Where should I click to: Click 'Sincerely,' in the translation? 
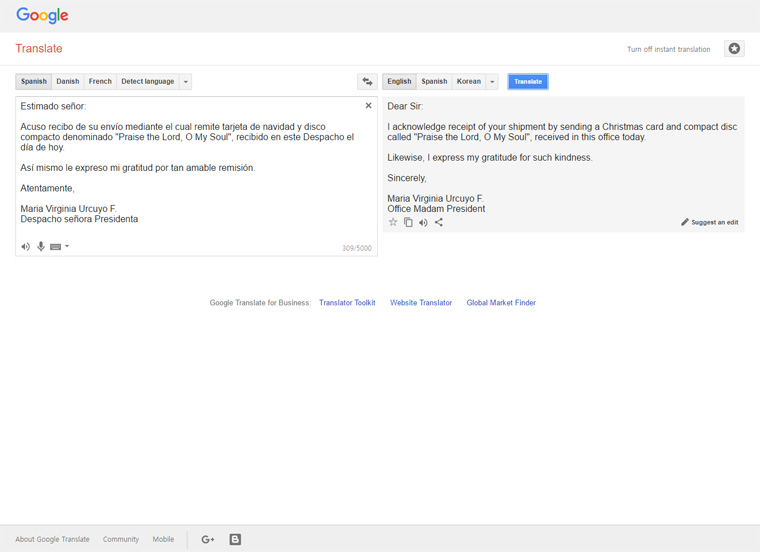(x=407, y=178)
